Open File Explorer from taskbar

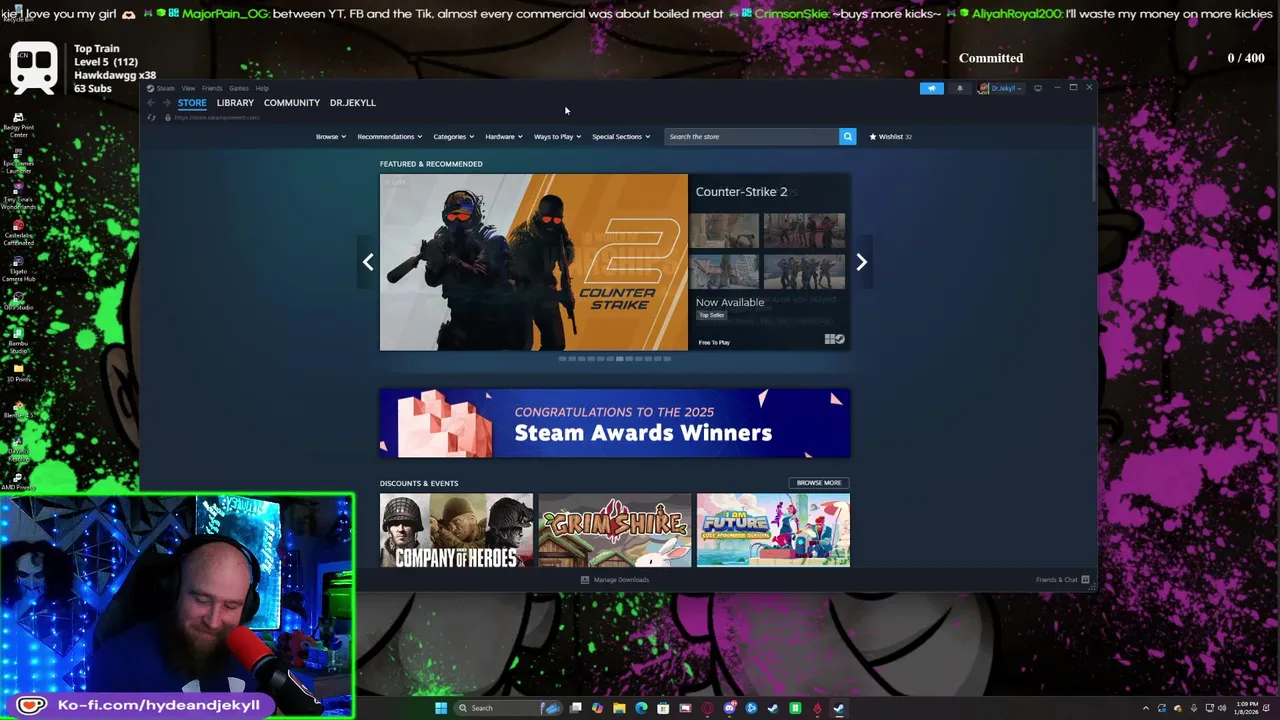click(619, 708)
